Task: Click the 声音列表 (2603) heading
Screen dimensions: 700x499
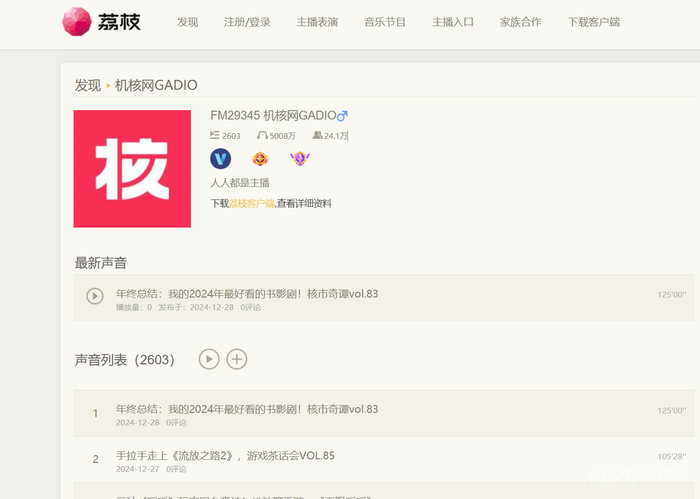Action: pos(125,360)
